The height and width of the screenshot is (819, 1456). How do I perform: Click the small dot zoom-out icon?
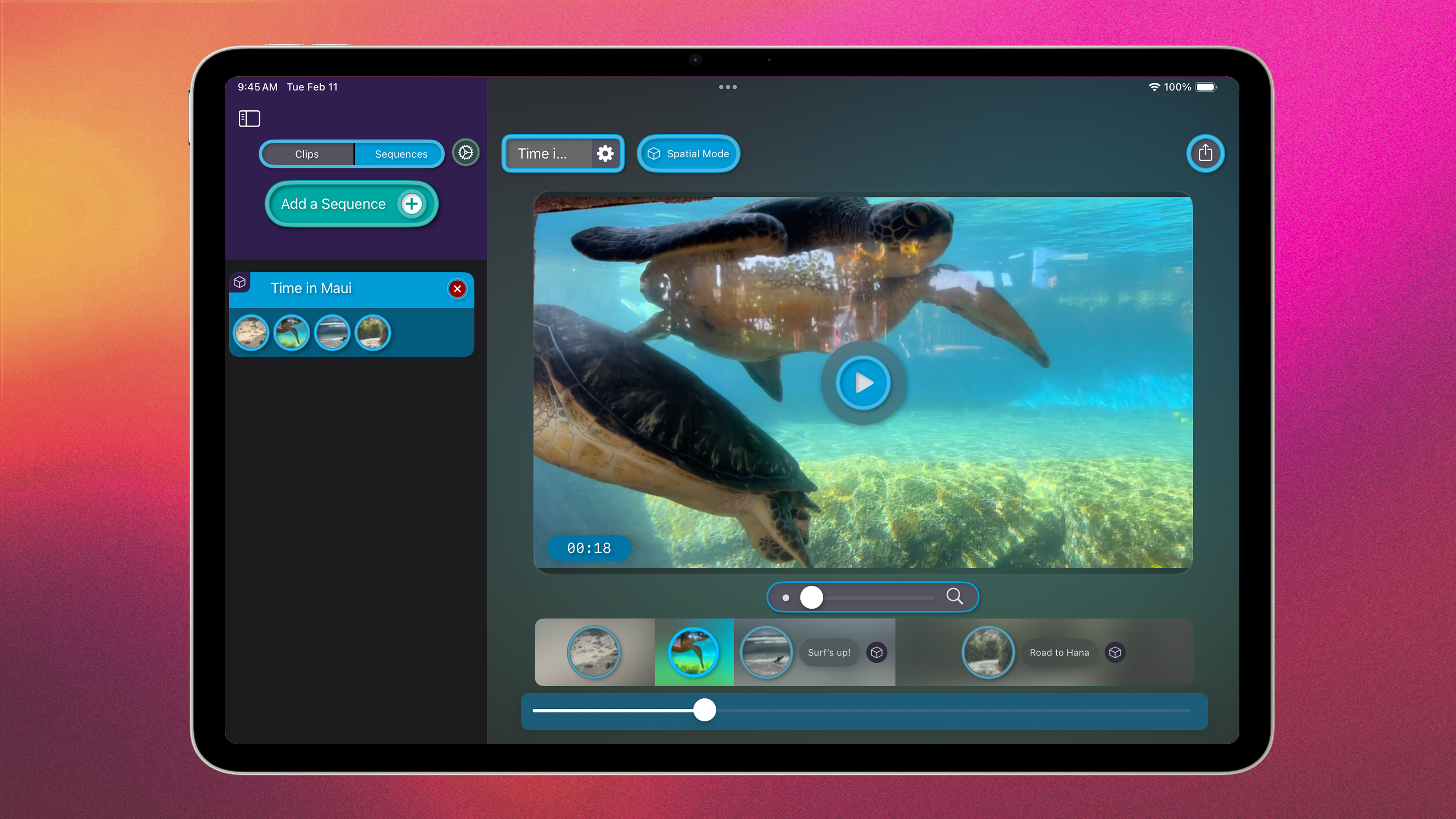pyautogui.click(x=786, y=598)
